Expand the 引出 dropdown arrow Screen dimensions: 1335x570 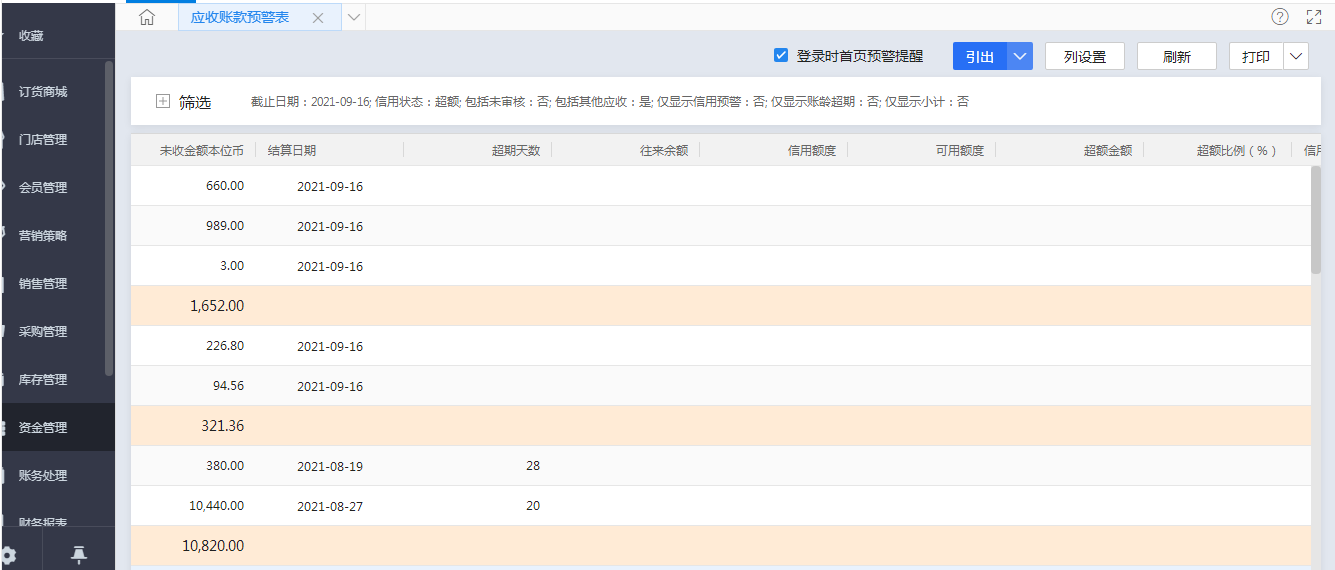[x=1020, y=57]
